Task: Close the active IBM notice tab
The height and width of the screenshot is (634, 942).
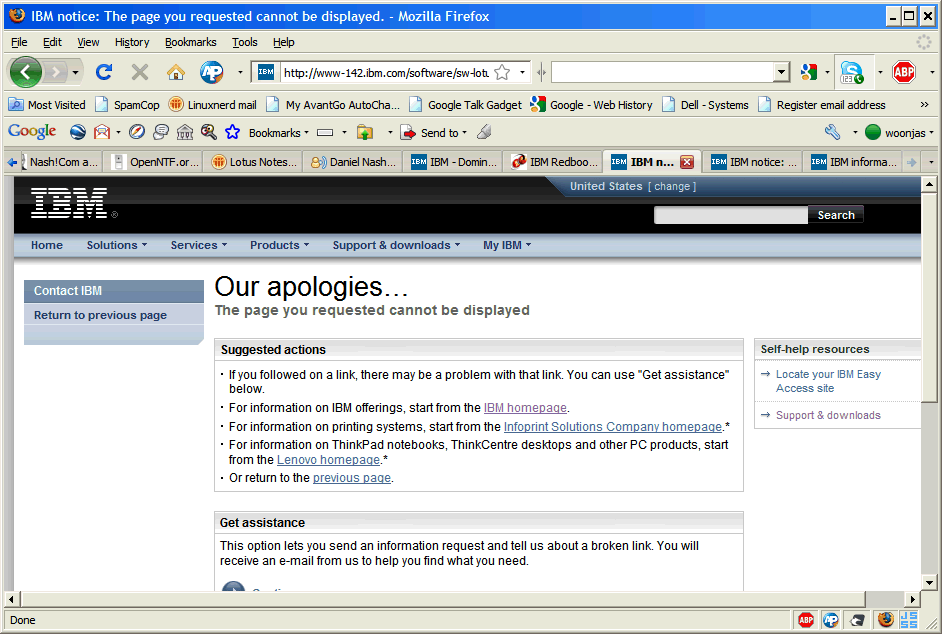Action: coord(687,162)
